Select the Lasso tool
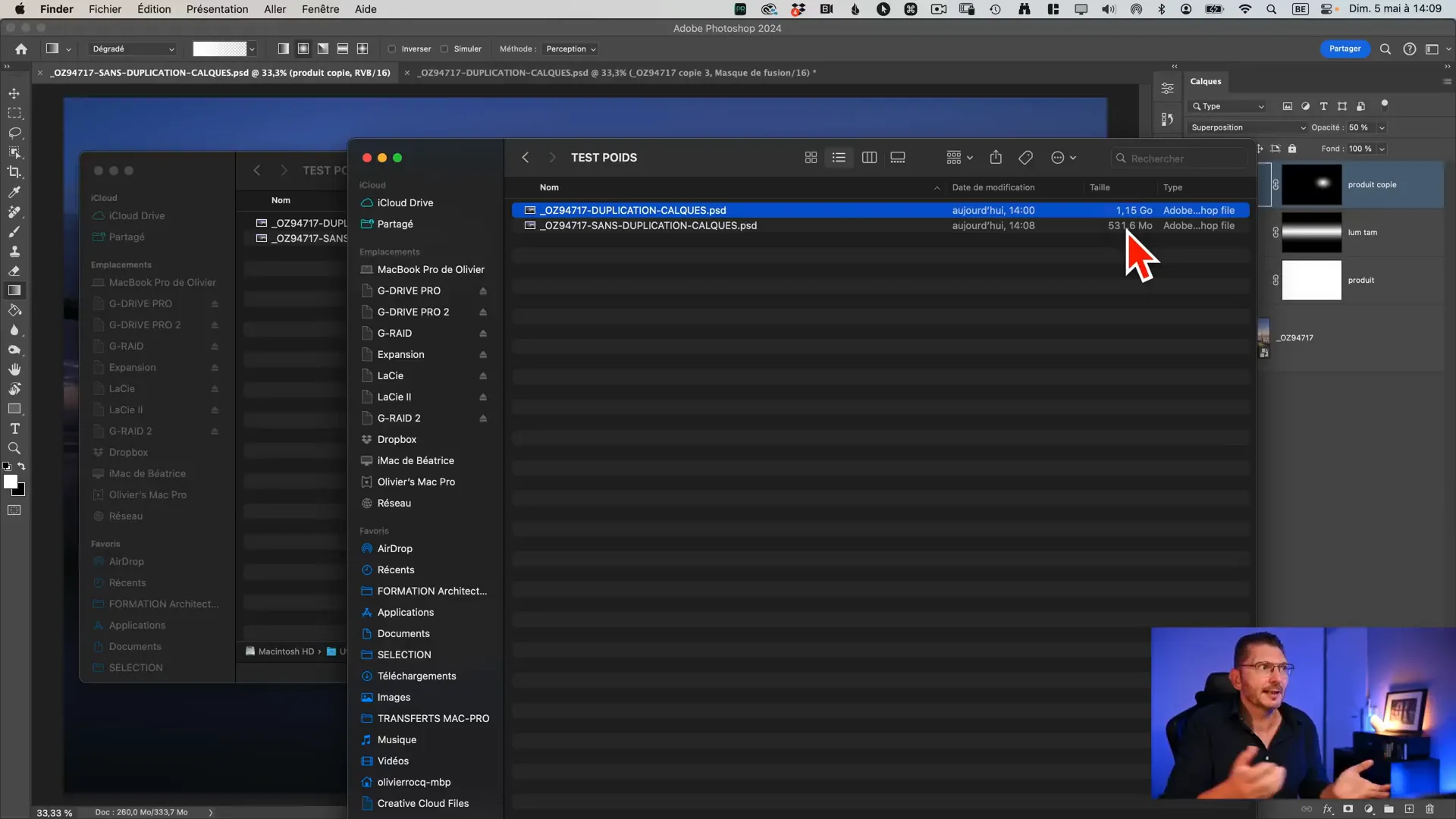This screenshot has width=1456, height=819. point(14,133)
